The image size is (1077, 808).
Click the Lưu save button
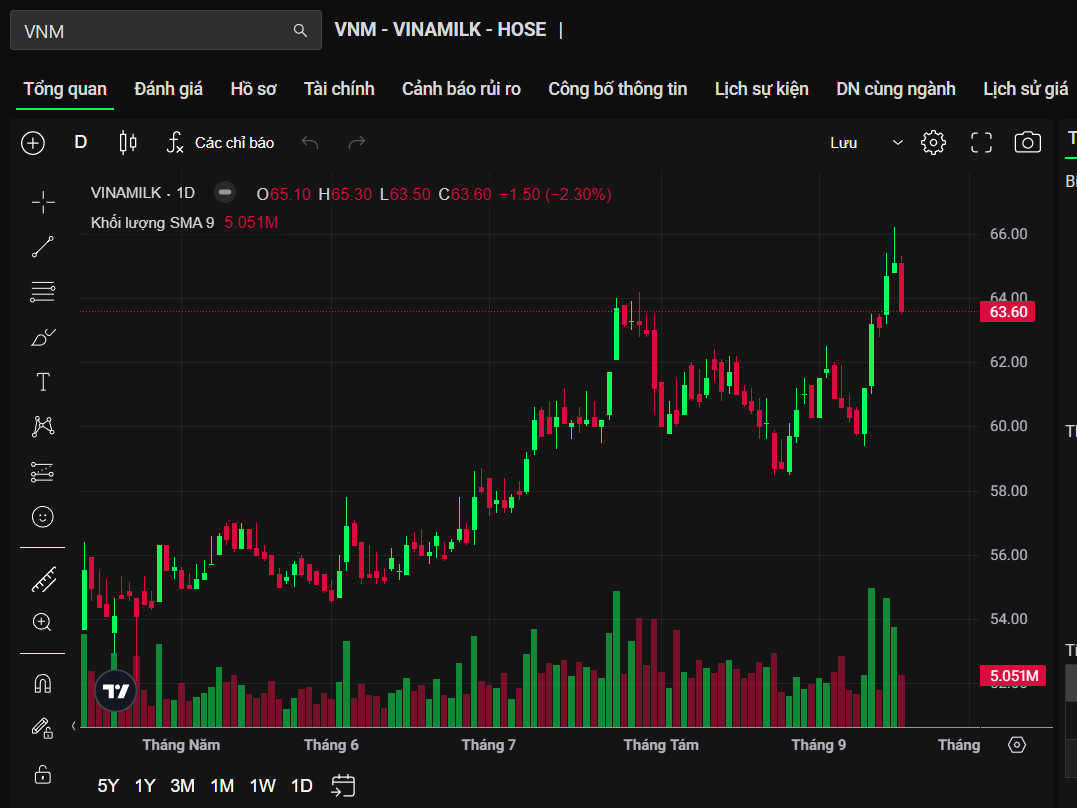coord(843,143)
